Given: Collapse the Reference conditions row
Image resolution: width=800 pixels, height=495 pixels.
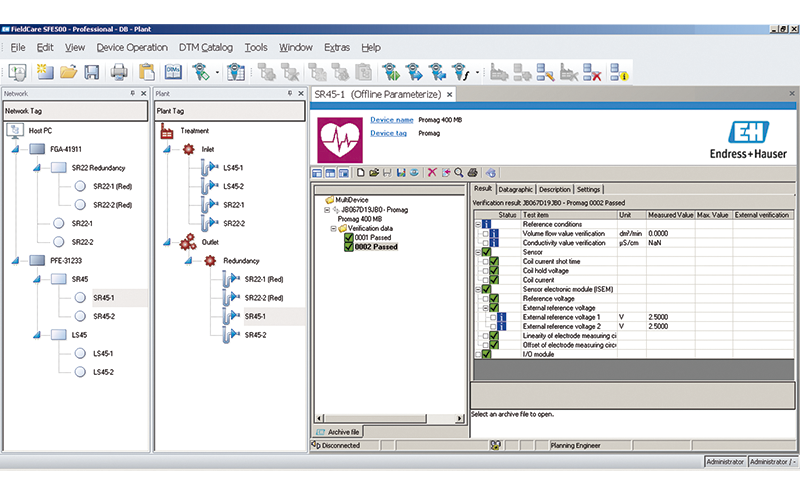Looking at the screenshot, I should click(x=478, y=225).
